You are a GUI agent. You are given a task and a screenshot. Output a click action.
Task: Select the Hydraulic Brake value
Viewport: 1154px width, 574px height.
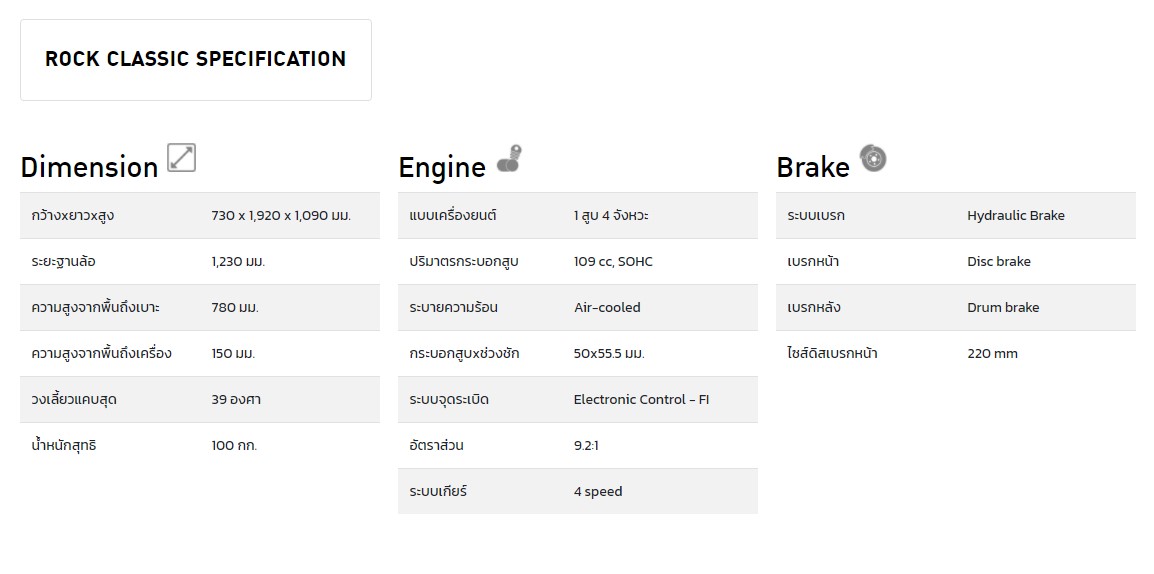(1016, 216)
